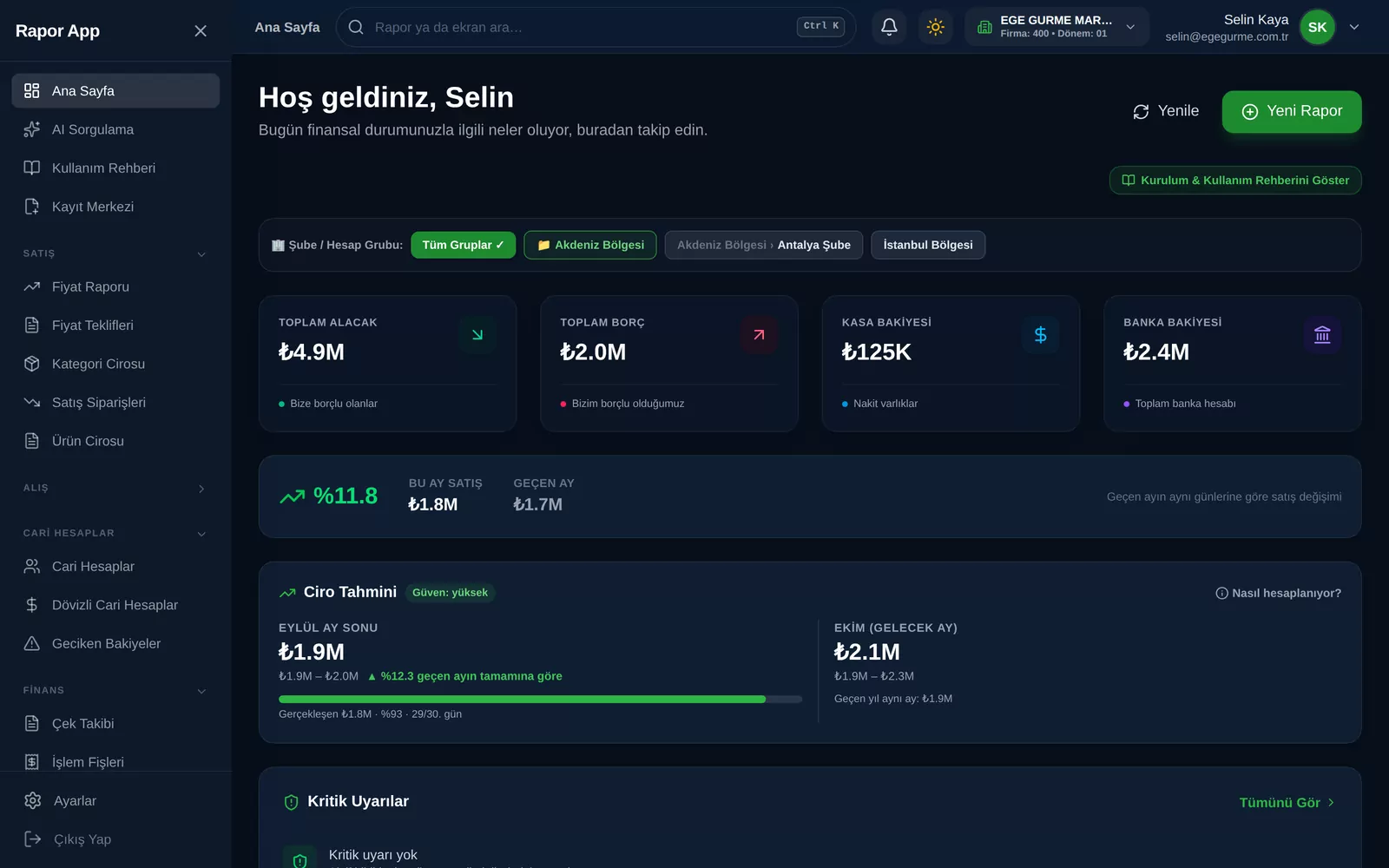Filter by Antalya Şube
The image size is (1389, 868).
point(764,245)
